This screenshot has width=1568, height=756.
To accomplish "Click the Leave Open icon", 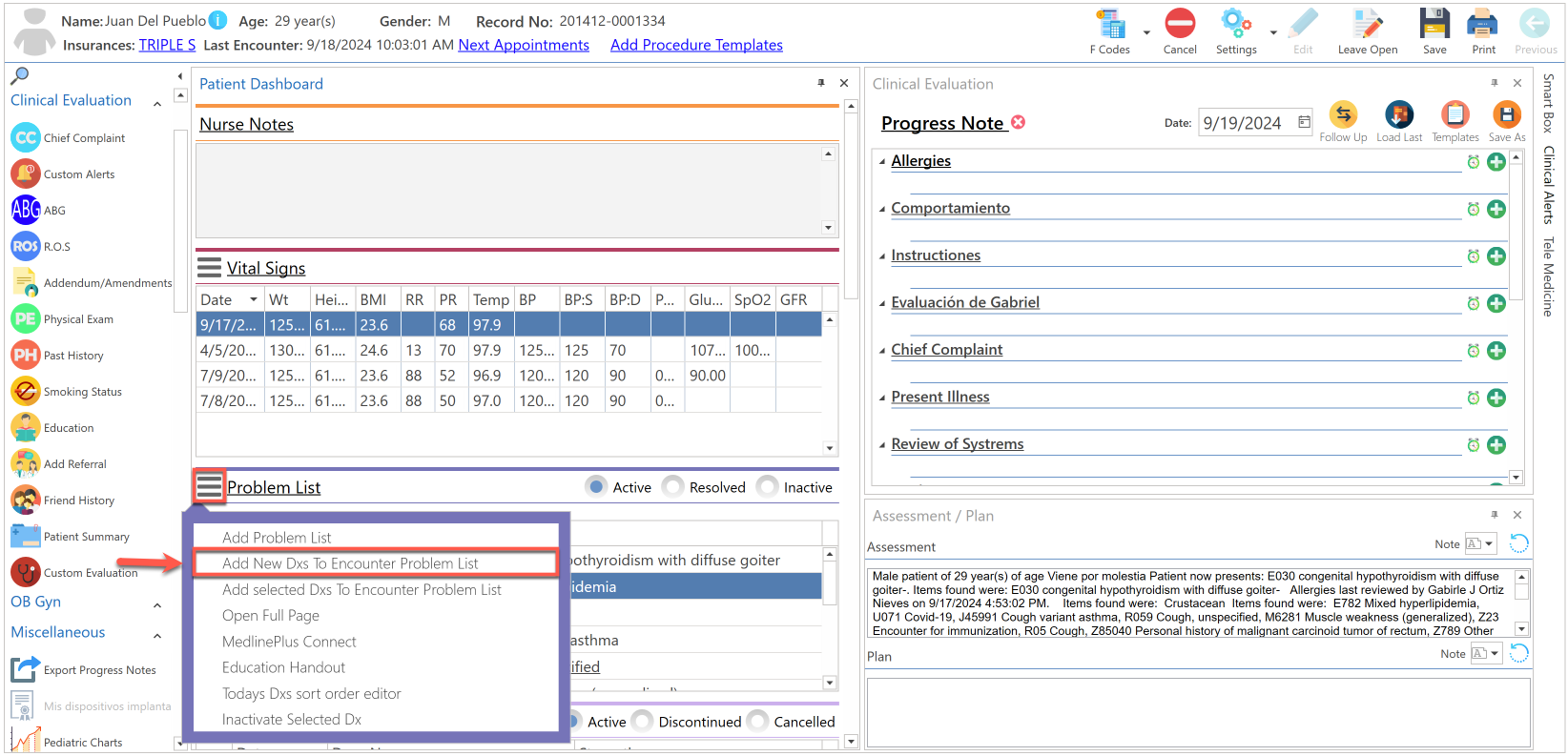I will coord(1367,24).
